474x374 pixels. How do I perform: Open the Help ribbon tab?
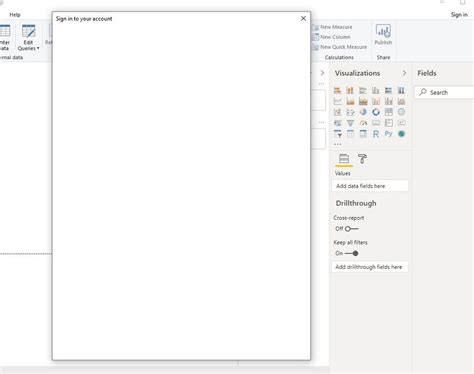pos(15,15)
